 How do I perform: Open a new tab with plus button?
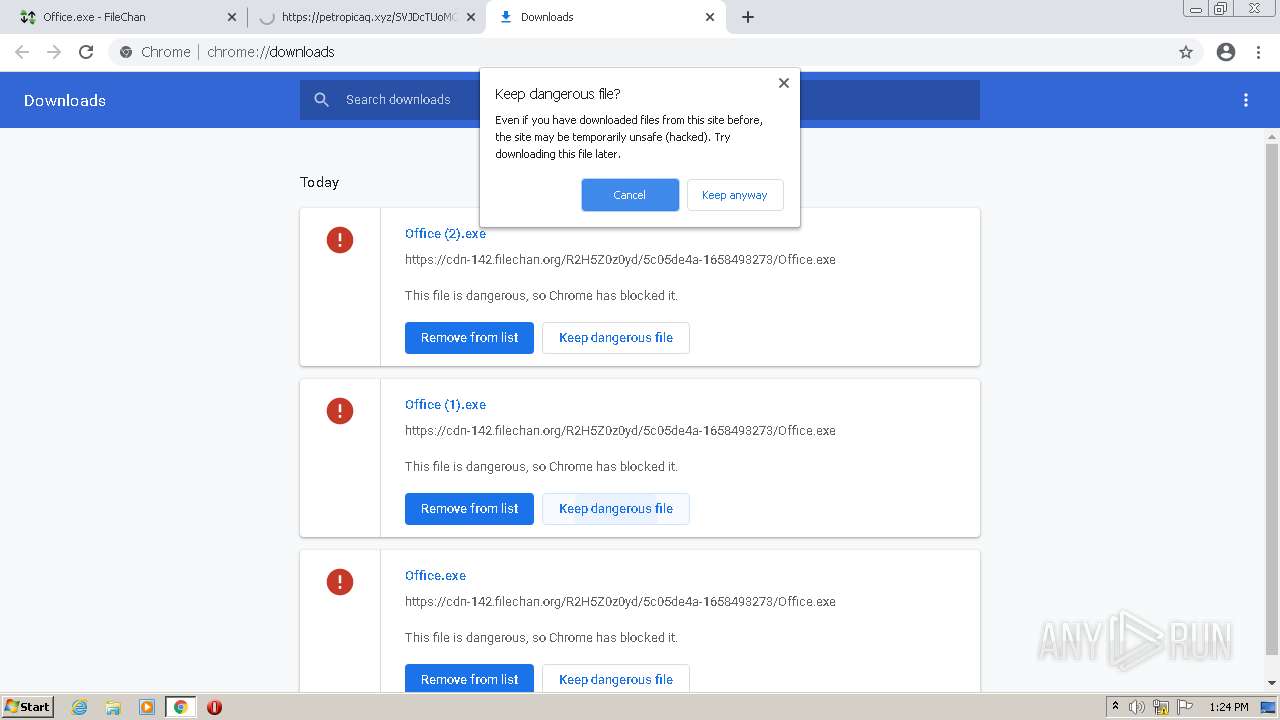coord(748,17)
